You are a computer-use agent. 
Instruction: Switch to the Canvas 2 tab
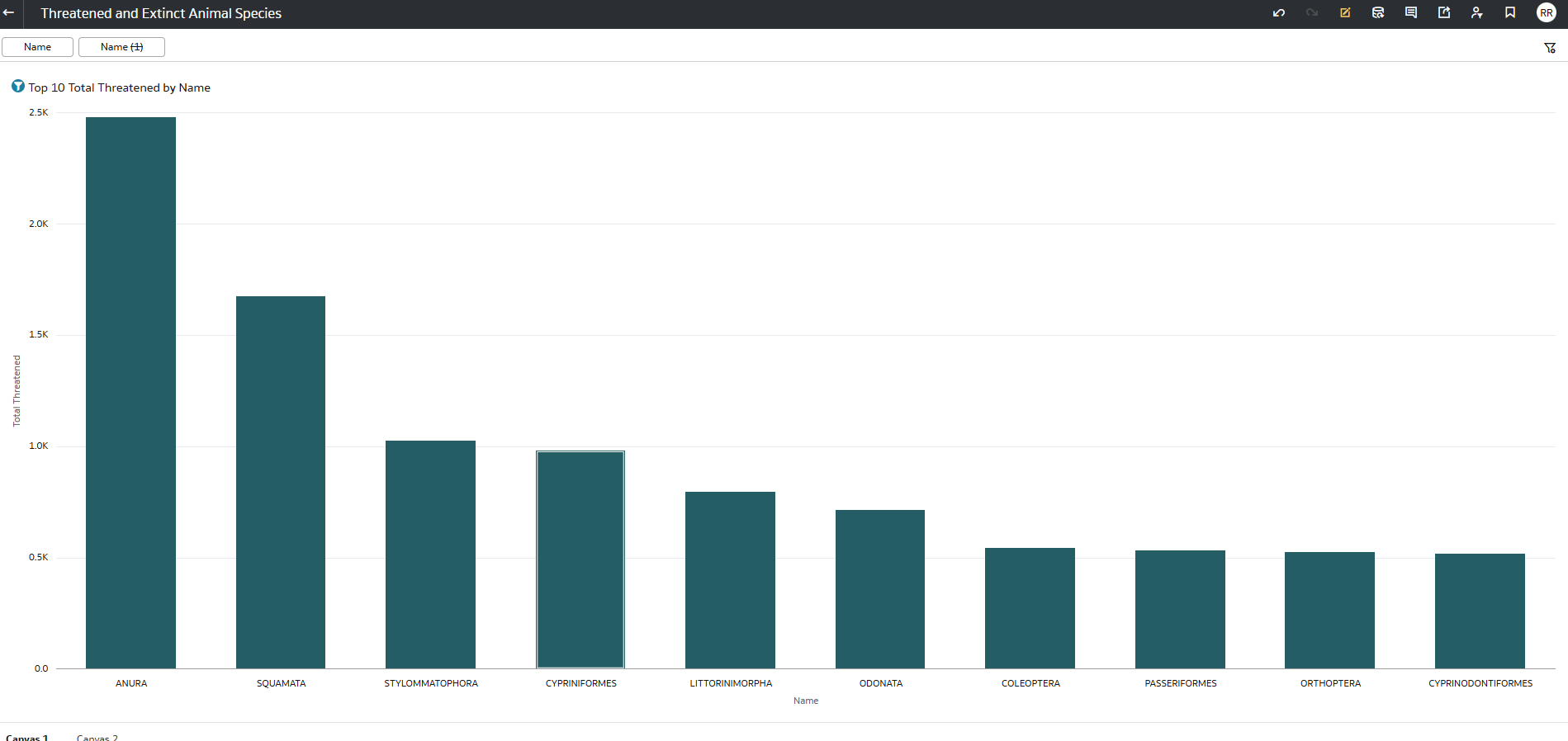pyautogui.click(x=97, y=737)
